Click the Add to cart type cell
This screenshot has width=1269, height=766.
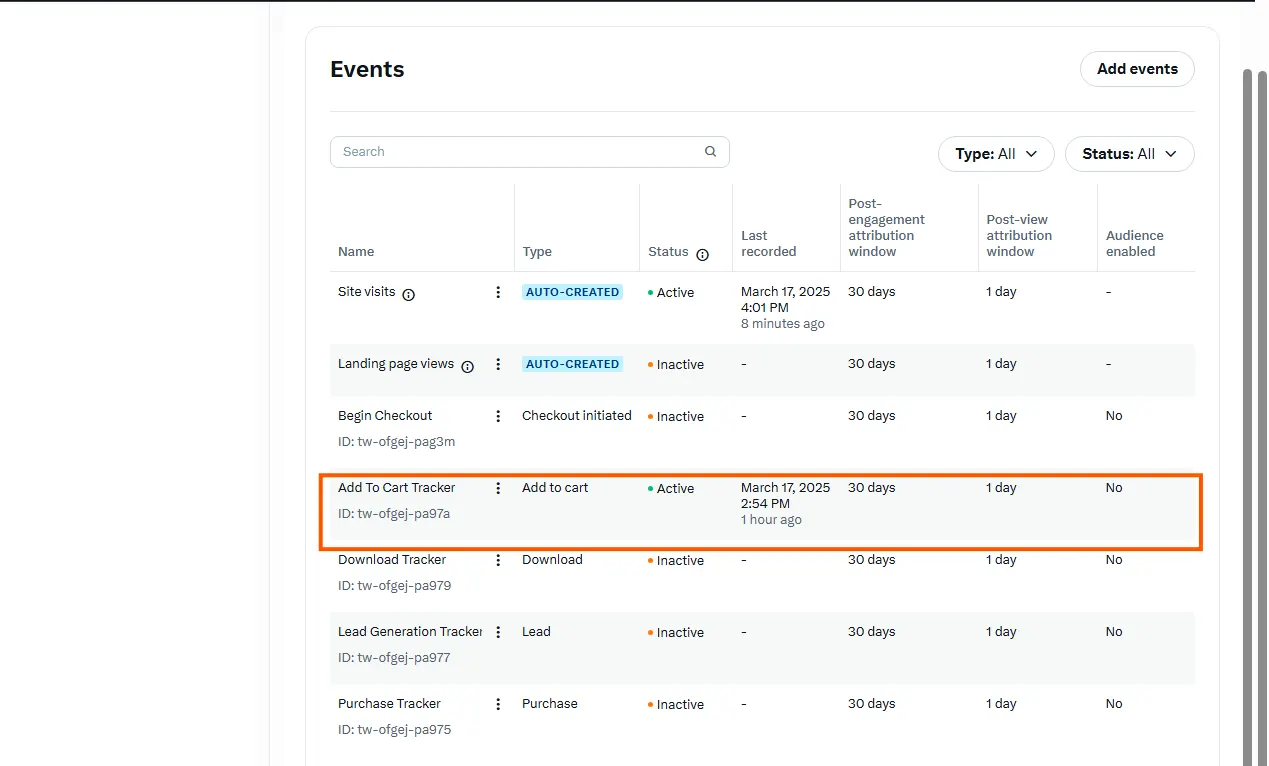pos(555,488)
